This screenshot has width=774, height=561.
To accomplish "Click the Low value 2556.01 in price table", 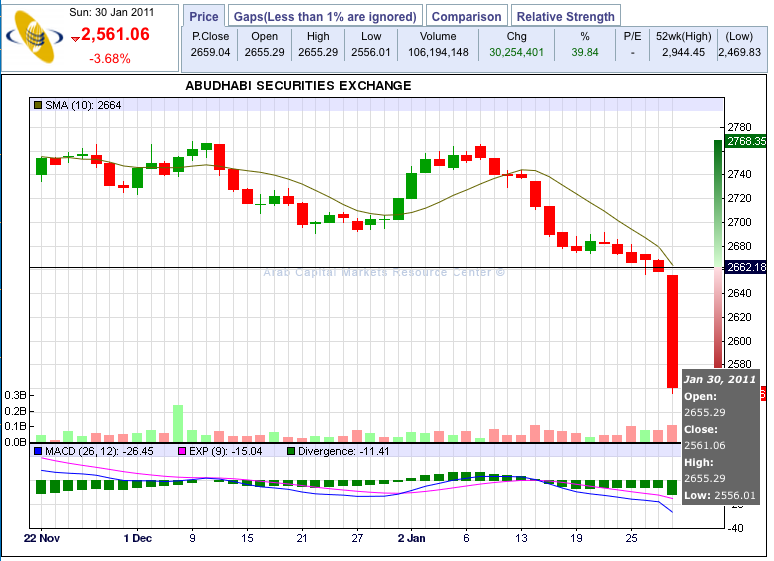I will click(x=371, y=52).
